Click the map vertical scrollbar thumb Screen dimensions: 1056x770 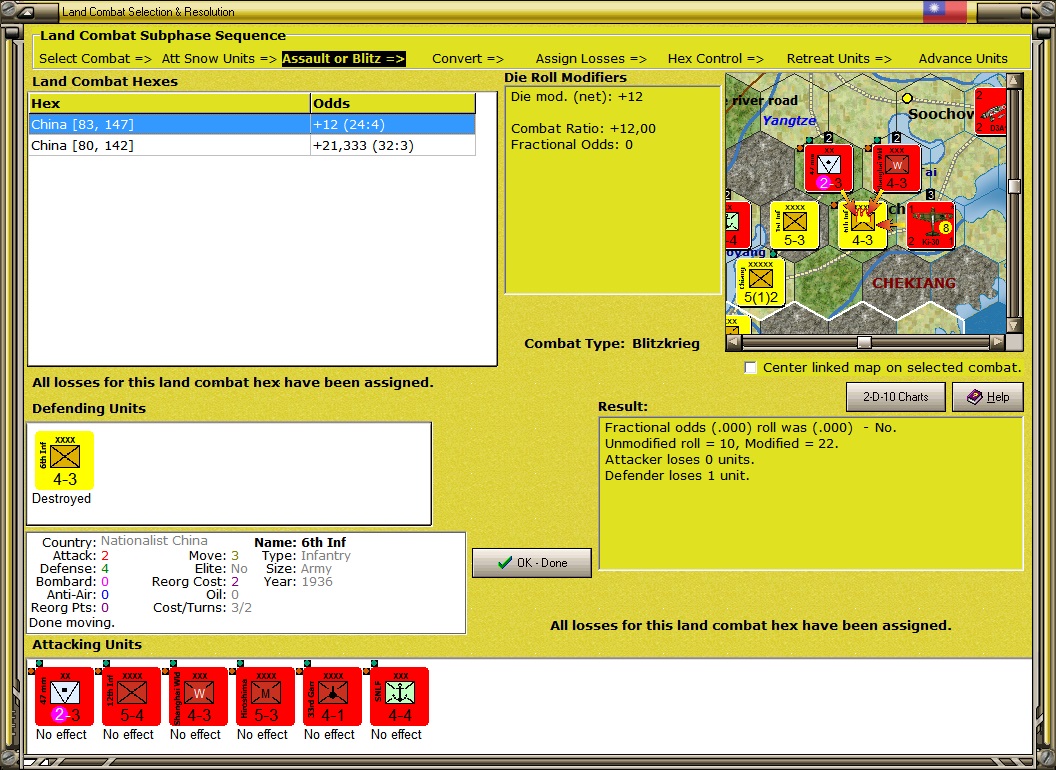pos(1014,186)
